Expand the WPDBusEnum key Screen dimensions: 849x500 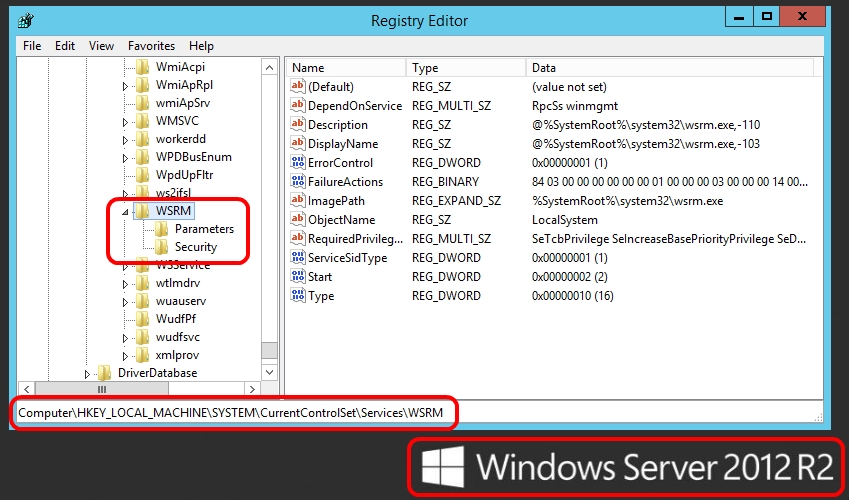pos(125,158)
